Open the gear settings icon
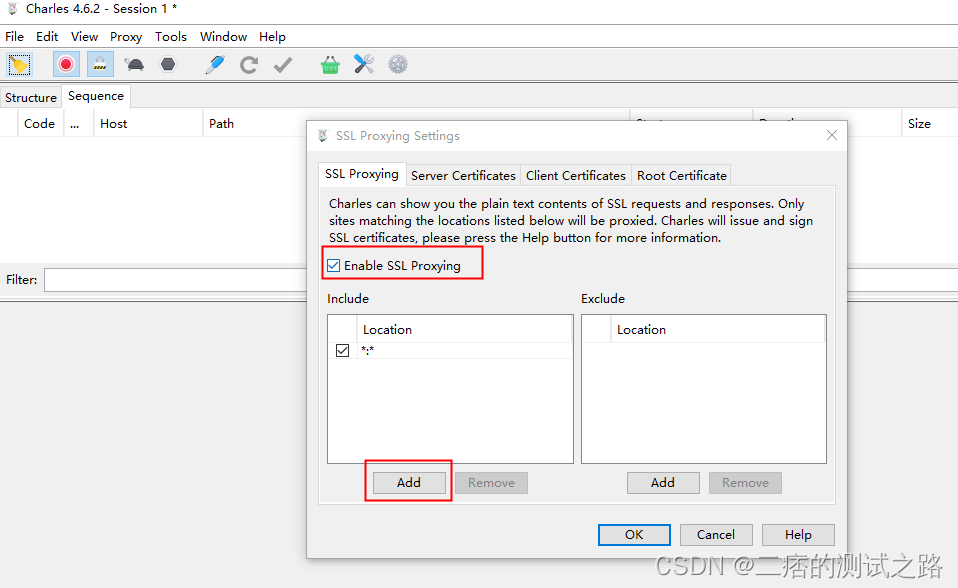The image size is (958, 588). coord(398,64)
